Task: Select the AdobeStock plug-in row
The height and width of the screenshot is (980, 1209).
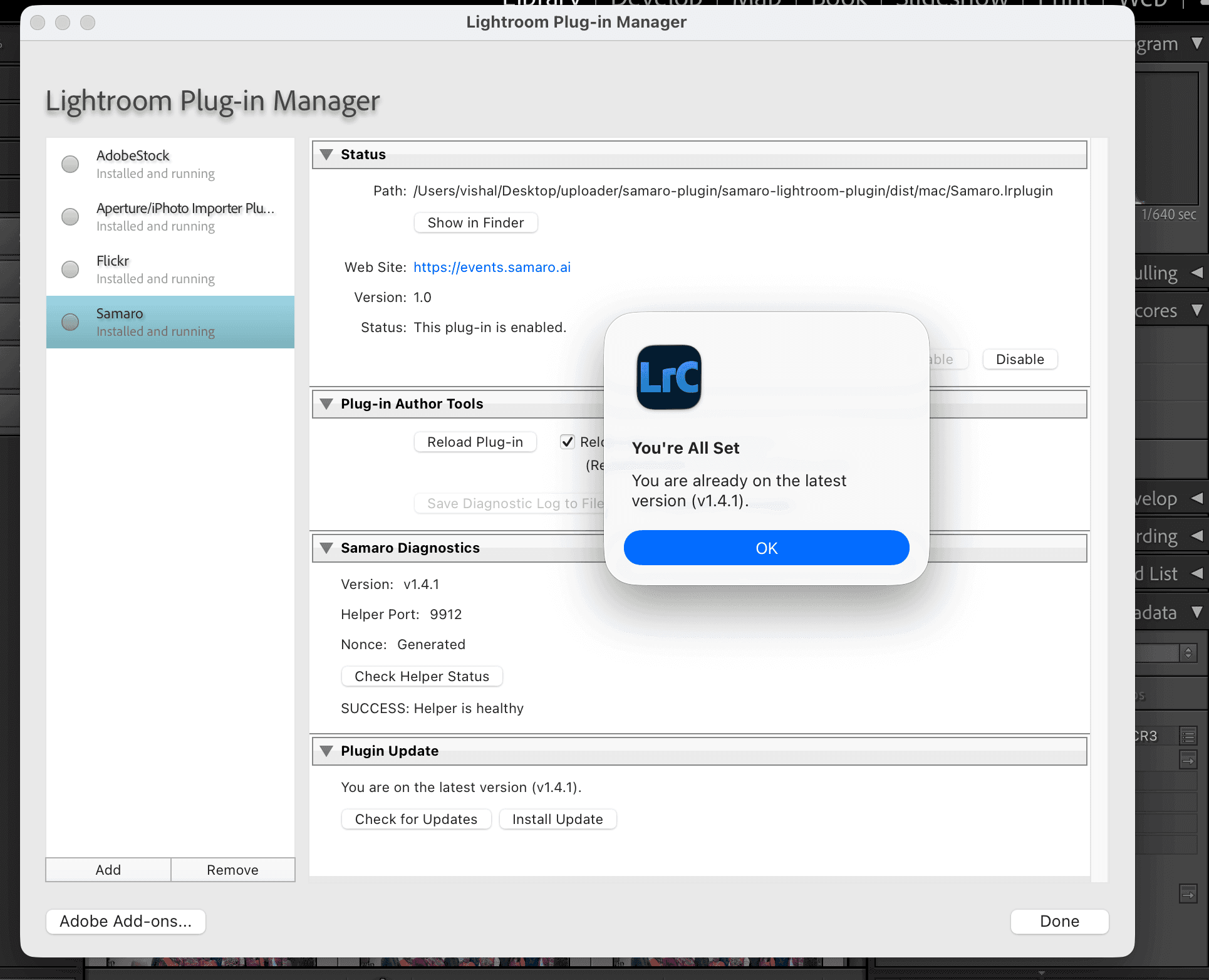Action: point(170,164)
